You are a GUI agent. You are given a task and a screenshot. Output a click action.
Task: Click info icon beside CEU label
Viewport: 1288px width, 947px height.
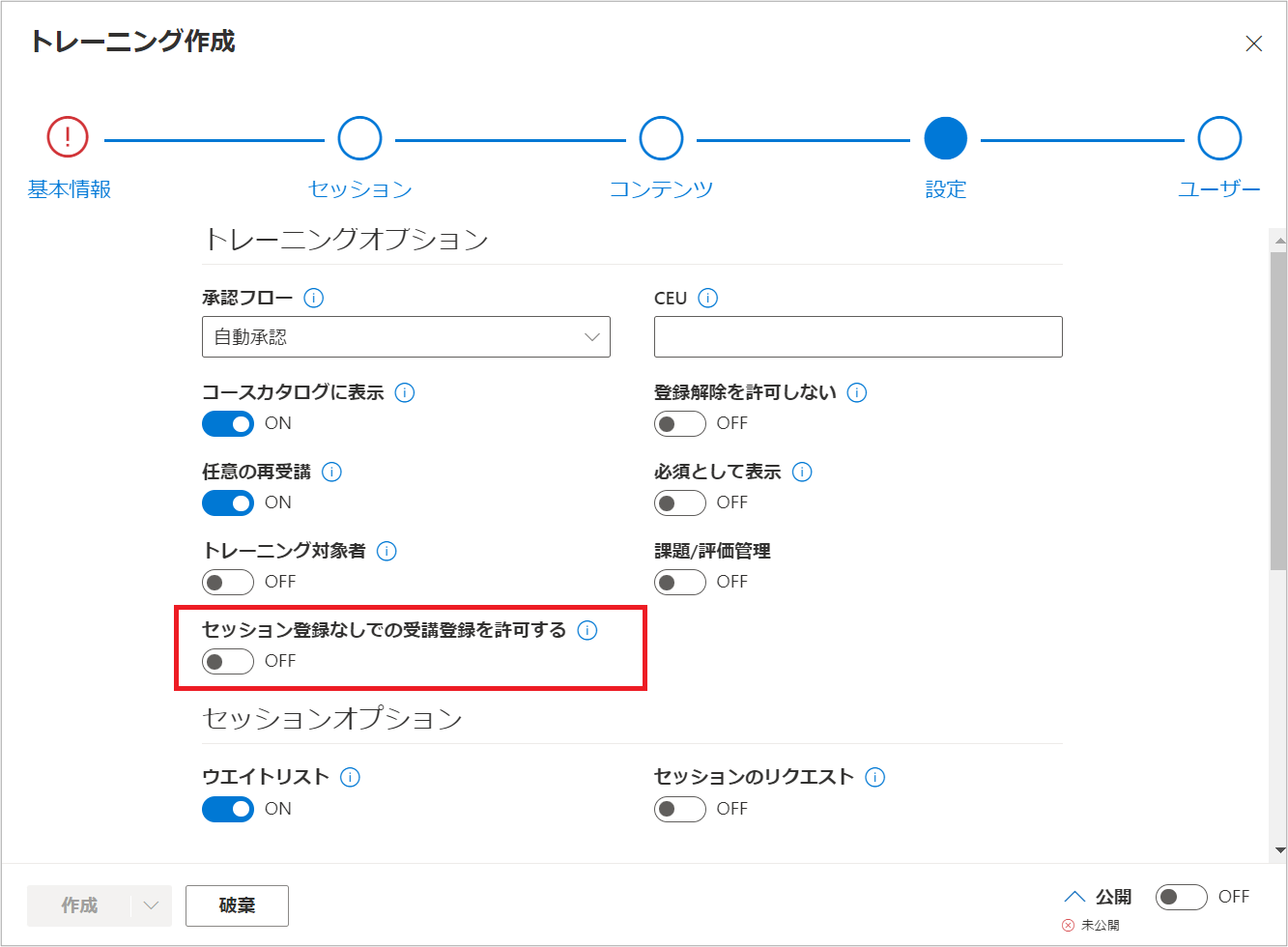(x=707, y=298)
